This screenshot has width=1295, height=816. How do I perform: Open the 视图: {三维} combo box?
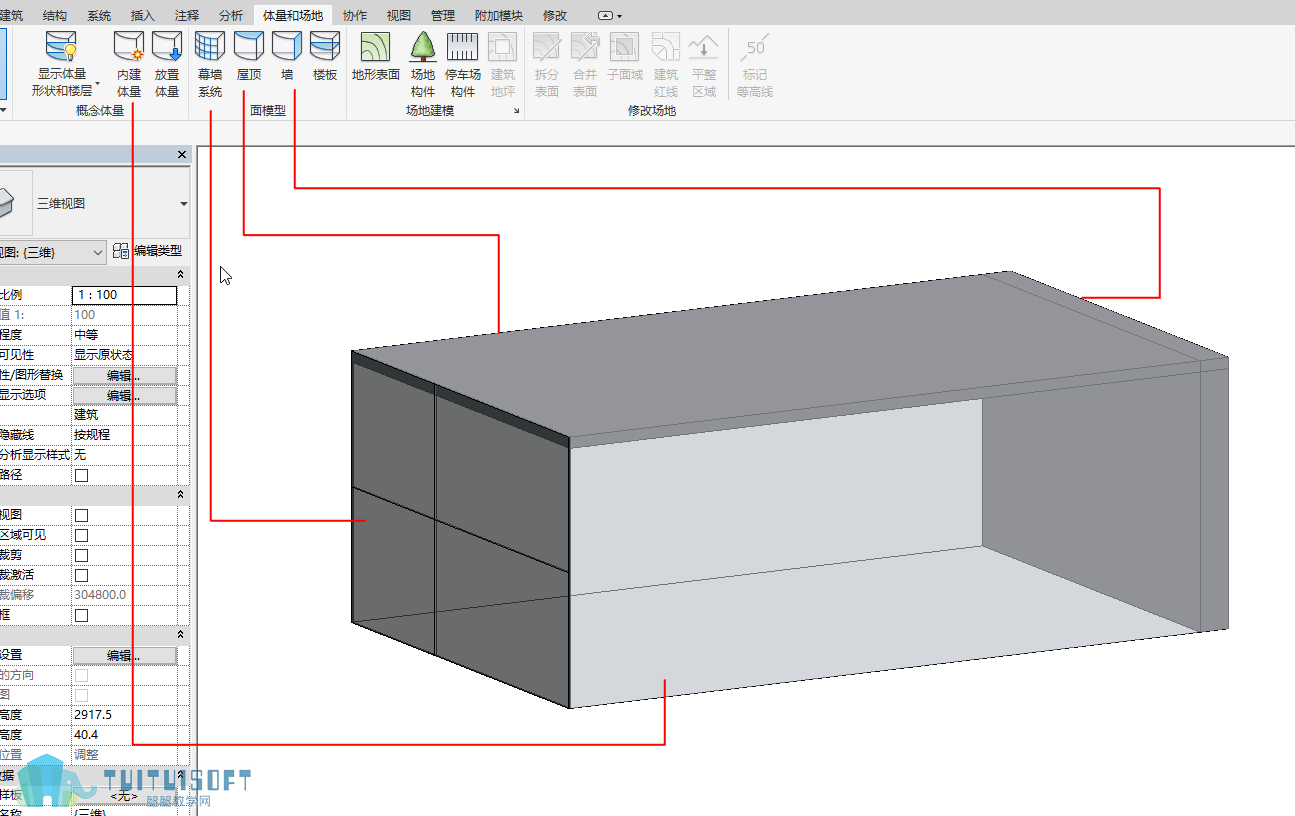tap(52, 252)
